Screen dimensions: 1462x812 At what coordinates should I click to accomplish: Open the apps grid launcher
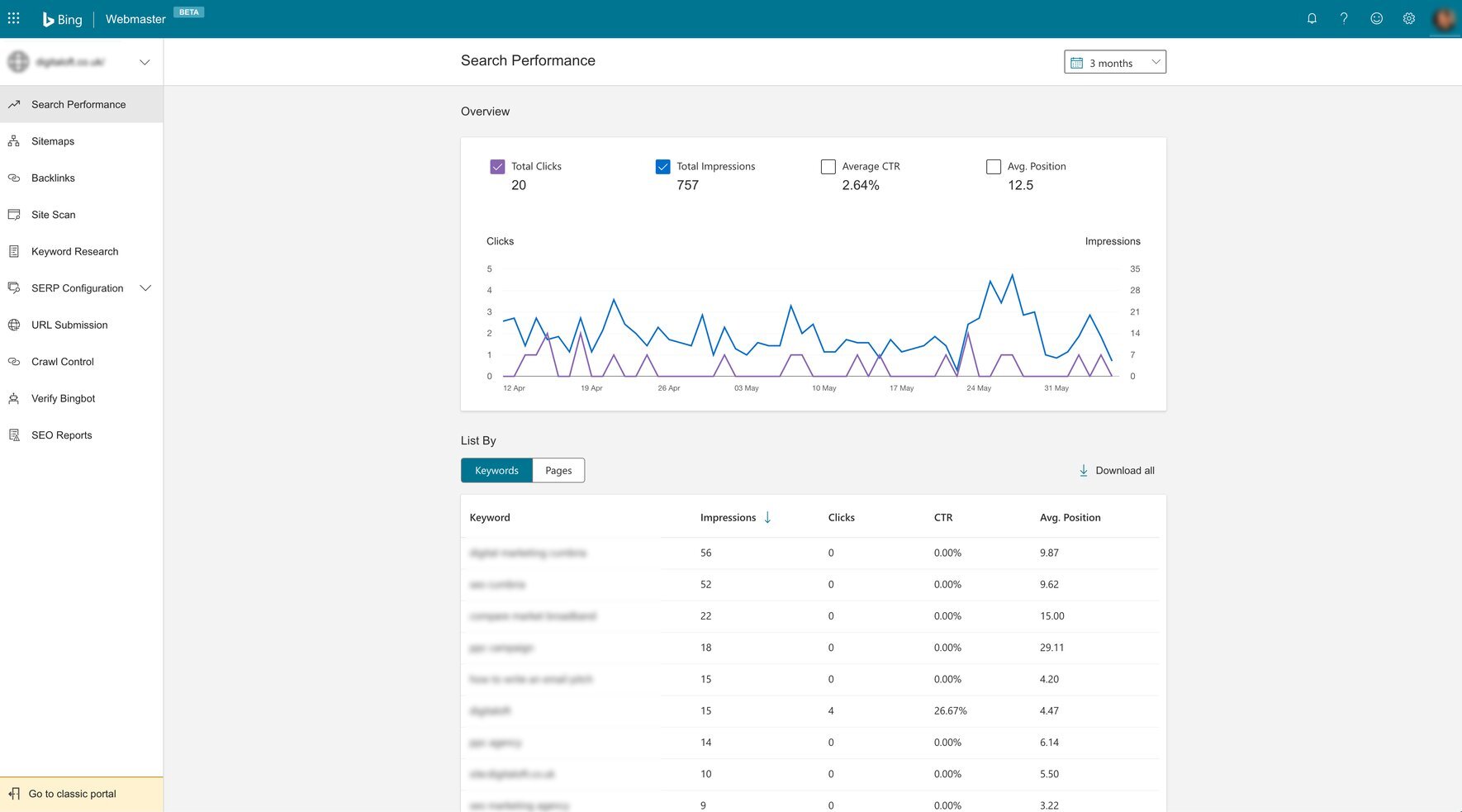click(x=14, y=18)
